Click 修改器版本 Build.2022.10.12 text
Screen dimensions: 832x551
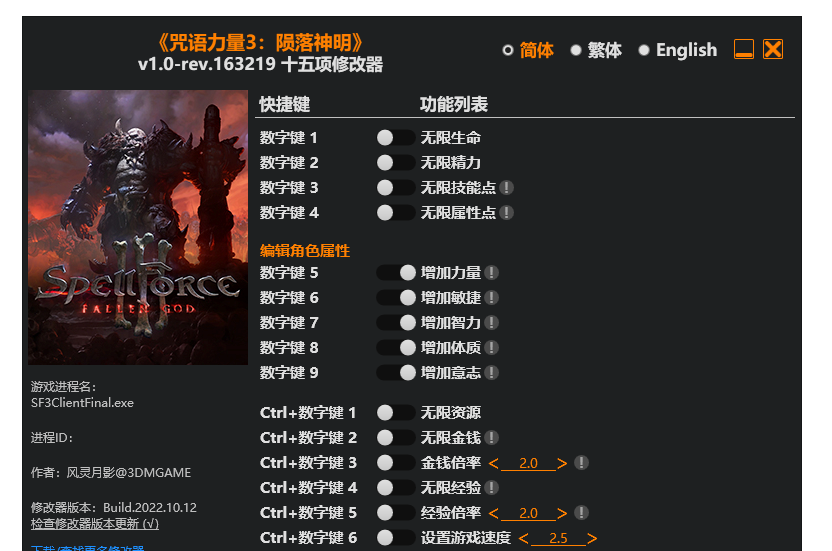click(x=114, y=507)
